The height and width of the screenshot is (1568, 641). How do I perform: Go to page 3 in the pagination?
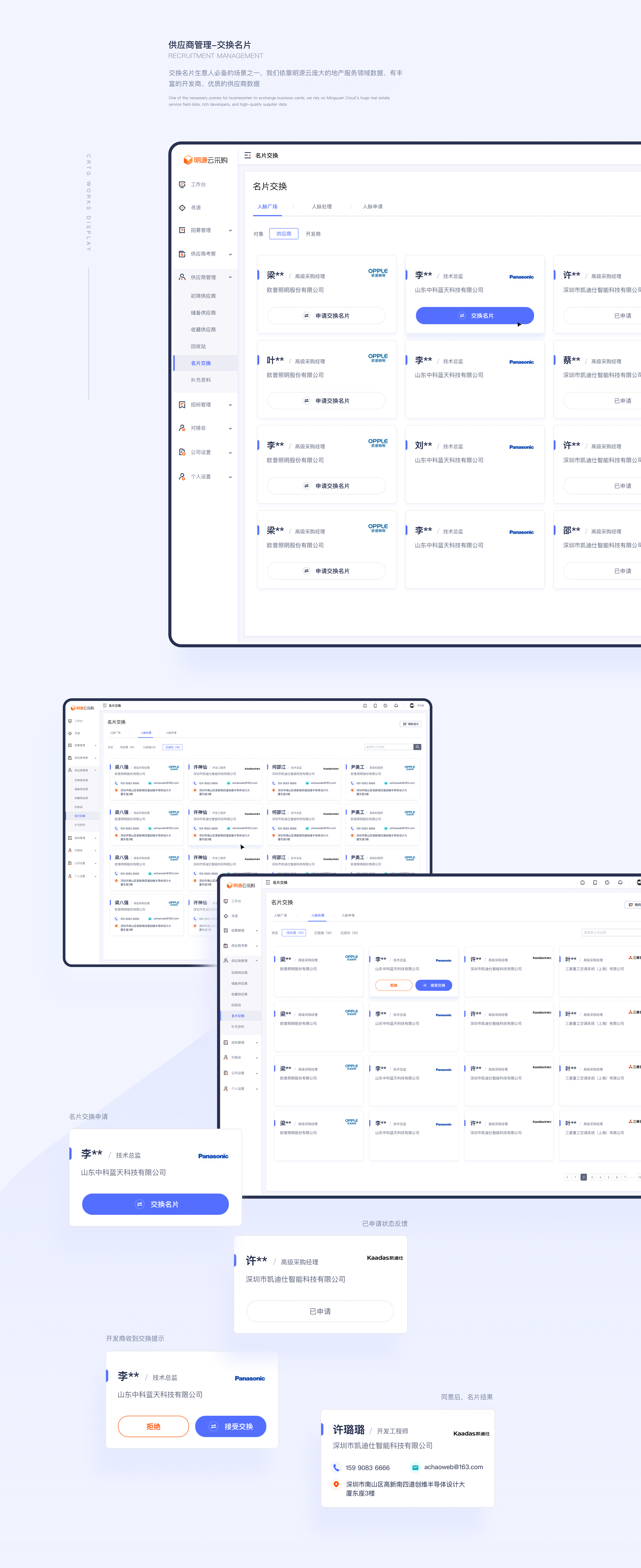[592, 1177]
